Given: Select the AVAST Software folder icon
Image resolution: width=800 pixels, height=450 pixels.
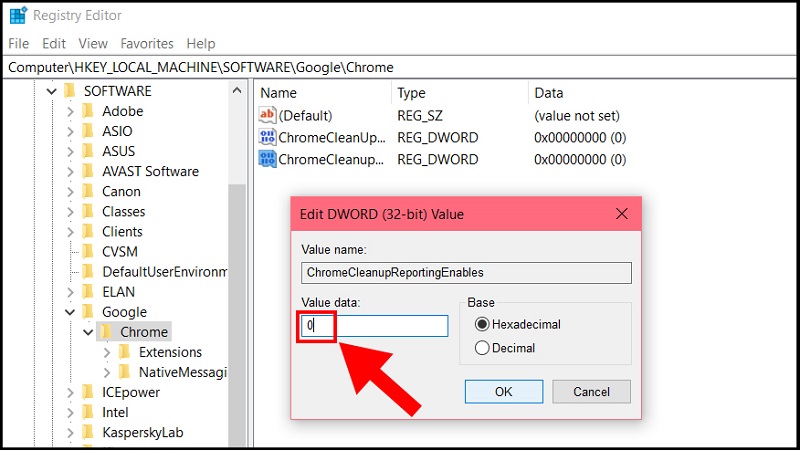Looking at the screenshot, I should (x=88, y=171).
